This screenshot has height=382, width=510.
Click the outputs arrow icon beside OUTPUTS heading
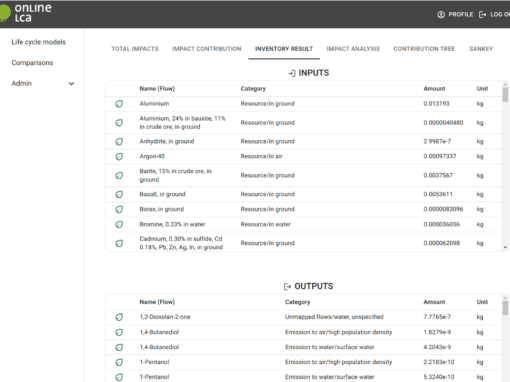(287, 286)
